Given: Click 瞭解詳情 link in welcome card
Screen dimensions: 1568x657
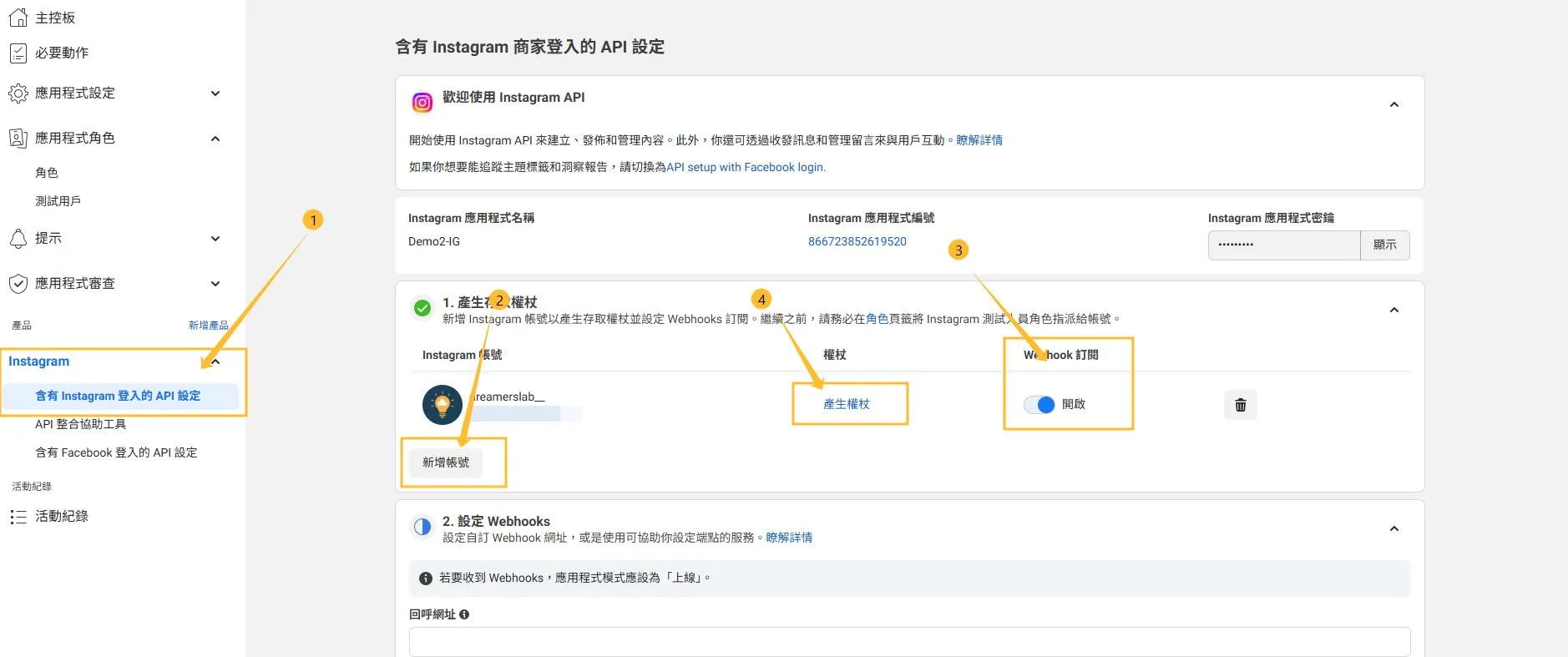Looking at the screenshot, I should (x=979, y=140).
